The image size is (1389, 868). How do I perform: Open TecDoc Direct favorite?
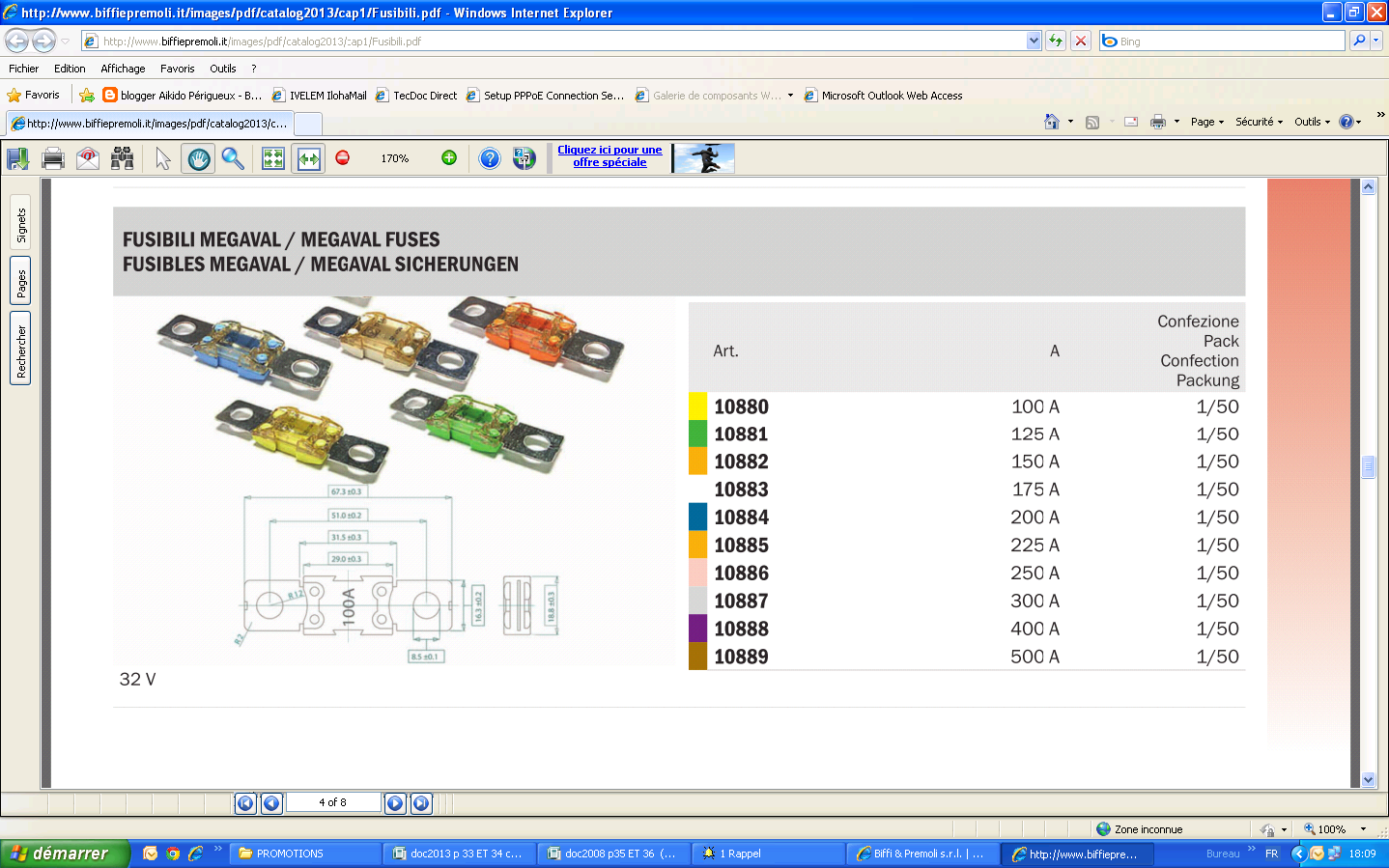(x=416, y=96)
